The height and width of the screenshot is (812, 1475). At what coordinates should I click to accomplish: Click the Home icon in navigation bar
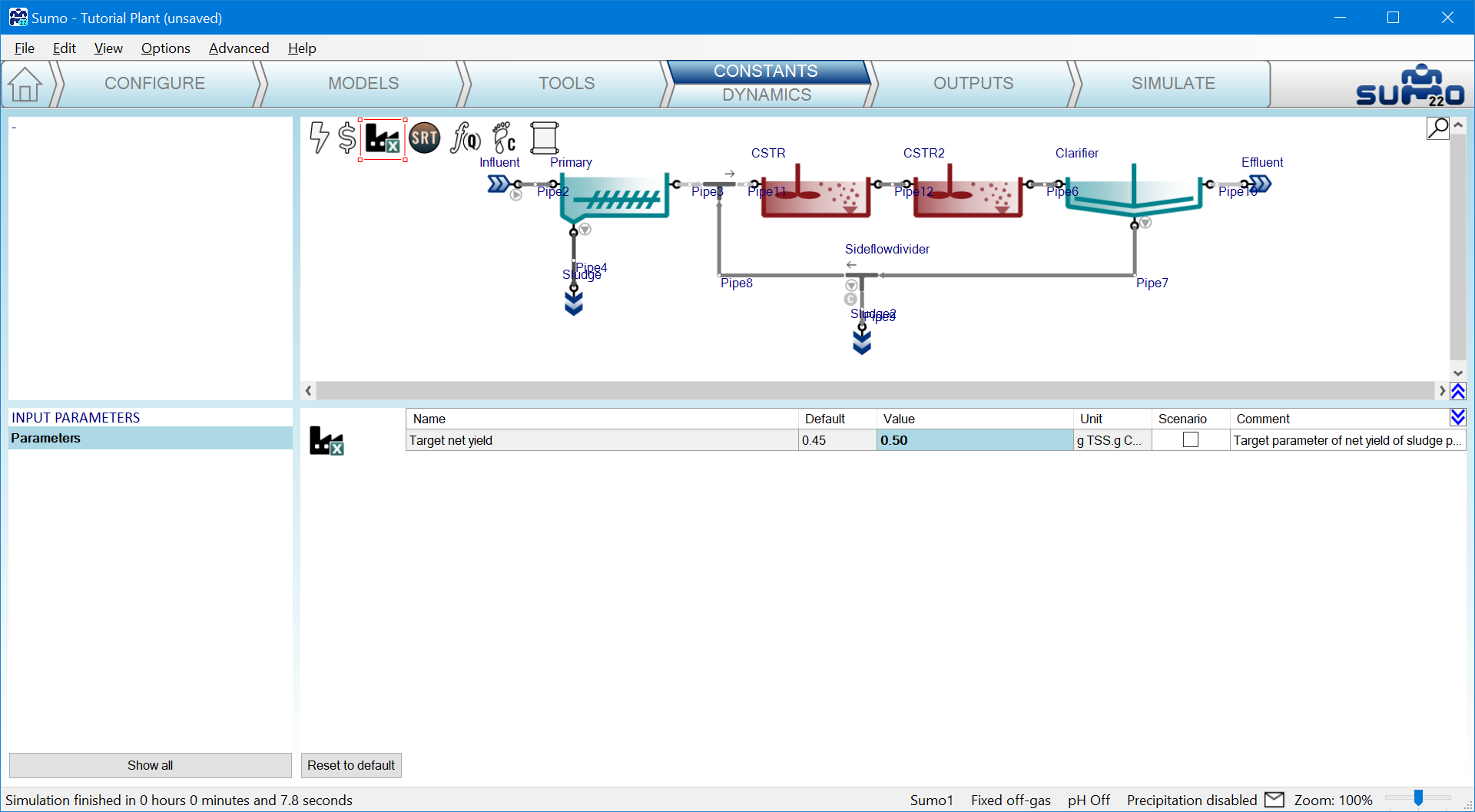(x=25, y=85)
